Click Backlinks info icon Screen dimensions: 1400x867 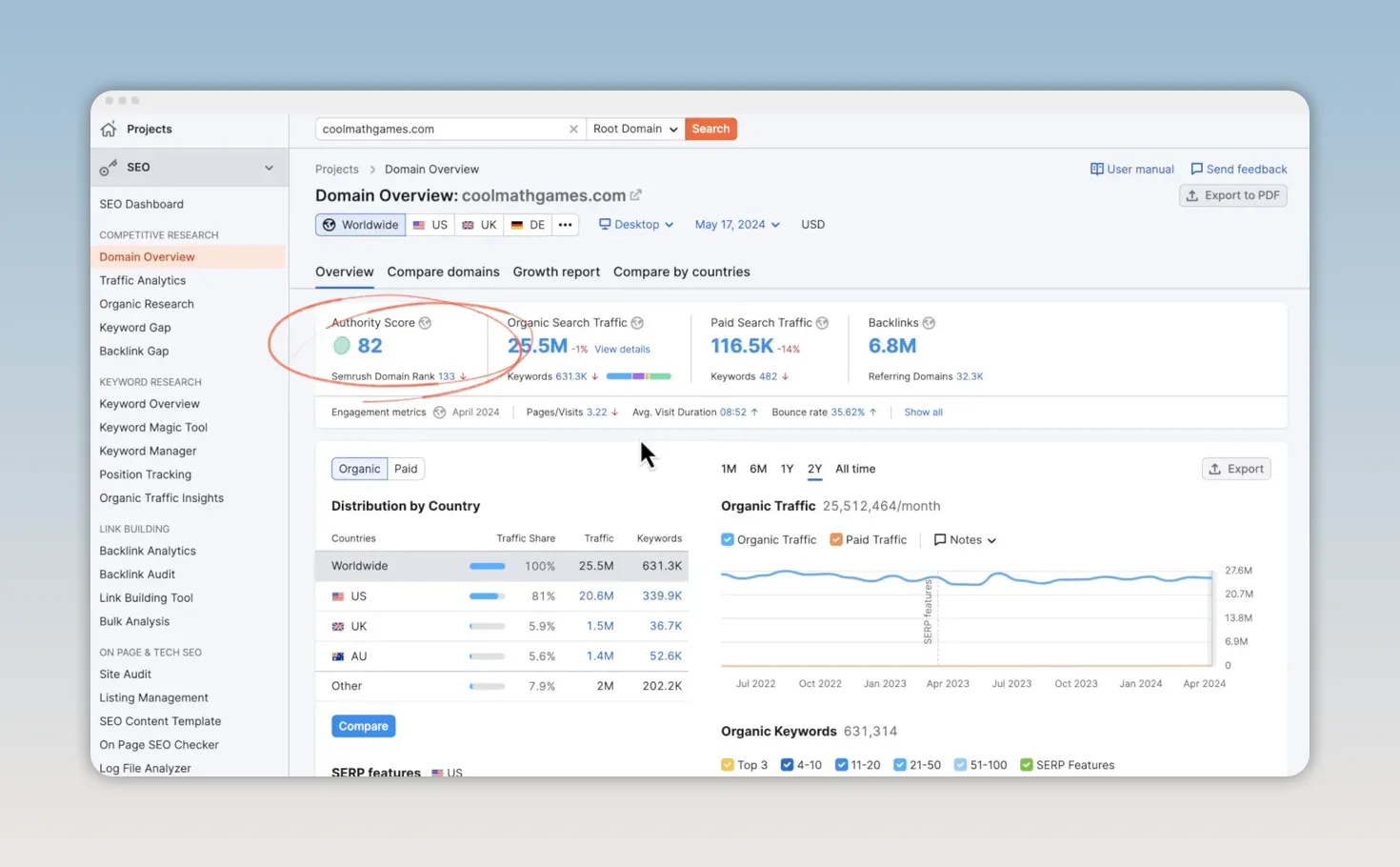[x=929, y=323]
